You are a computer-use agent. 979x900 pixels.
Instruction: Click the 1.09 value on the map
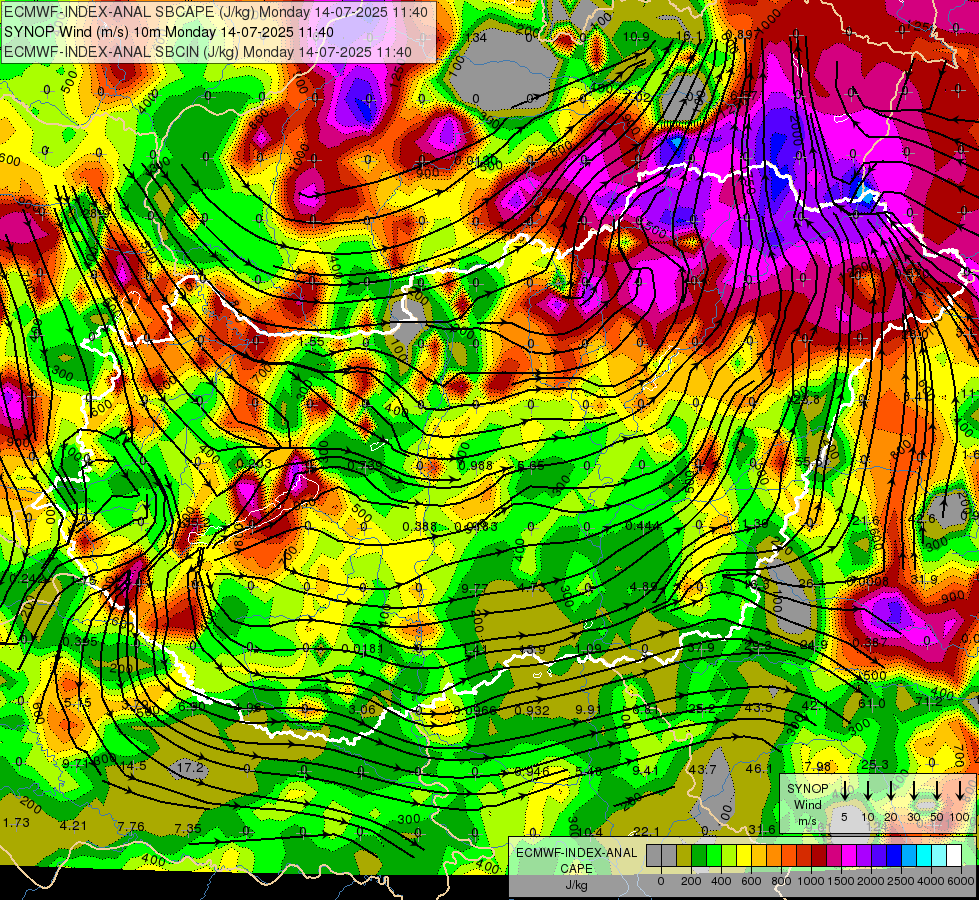click(589, 649)
